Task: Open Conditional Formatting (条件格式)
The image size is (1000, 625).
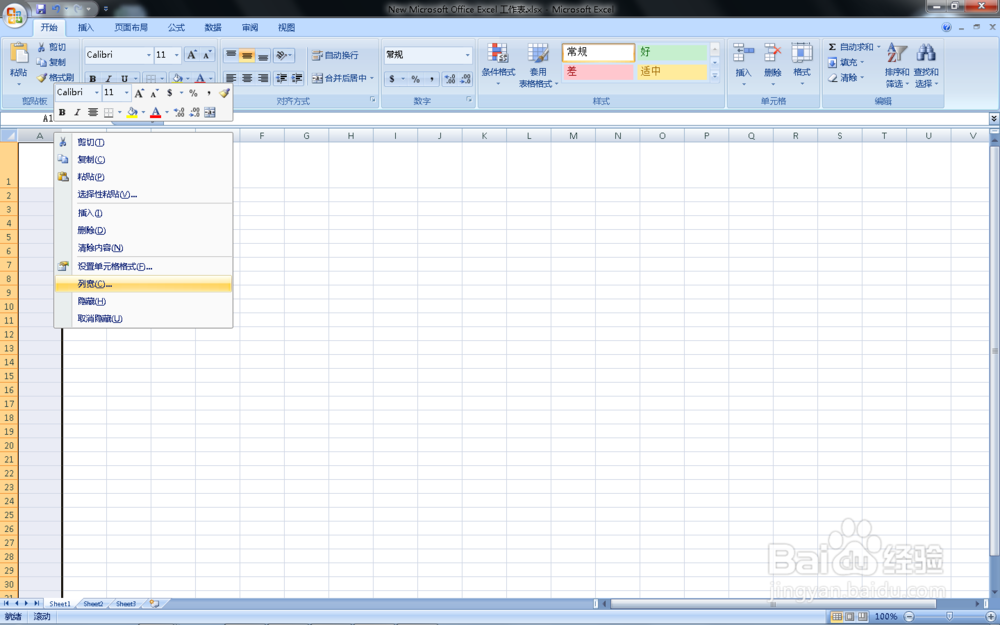Action: 498,64
